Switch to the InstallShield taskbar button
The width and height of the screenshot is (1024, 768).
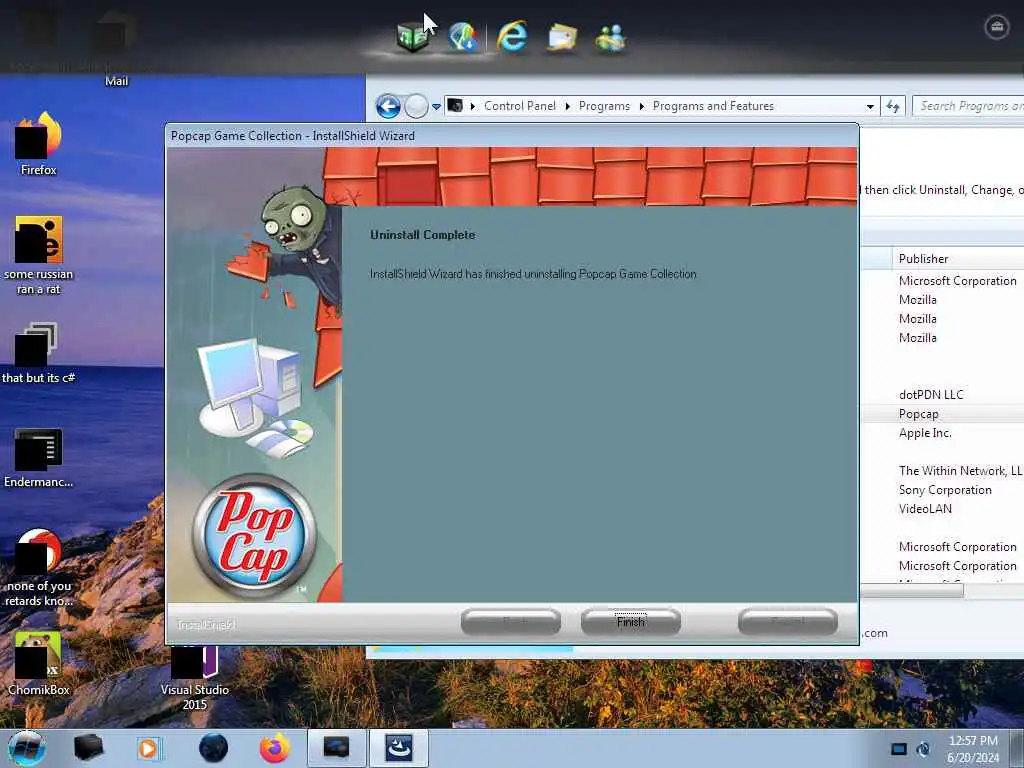point(398,748)
